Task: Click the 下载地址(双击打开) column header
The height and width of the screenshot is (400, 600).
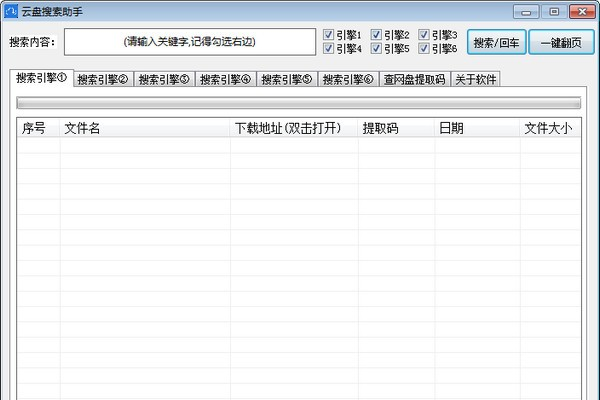Action: click(294, 128)
